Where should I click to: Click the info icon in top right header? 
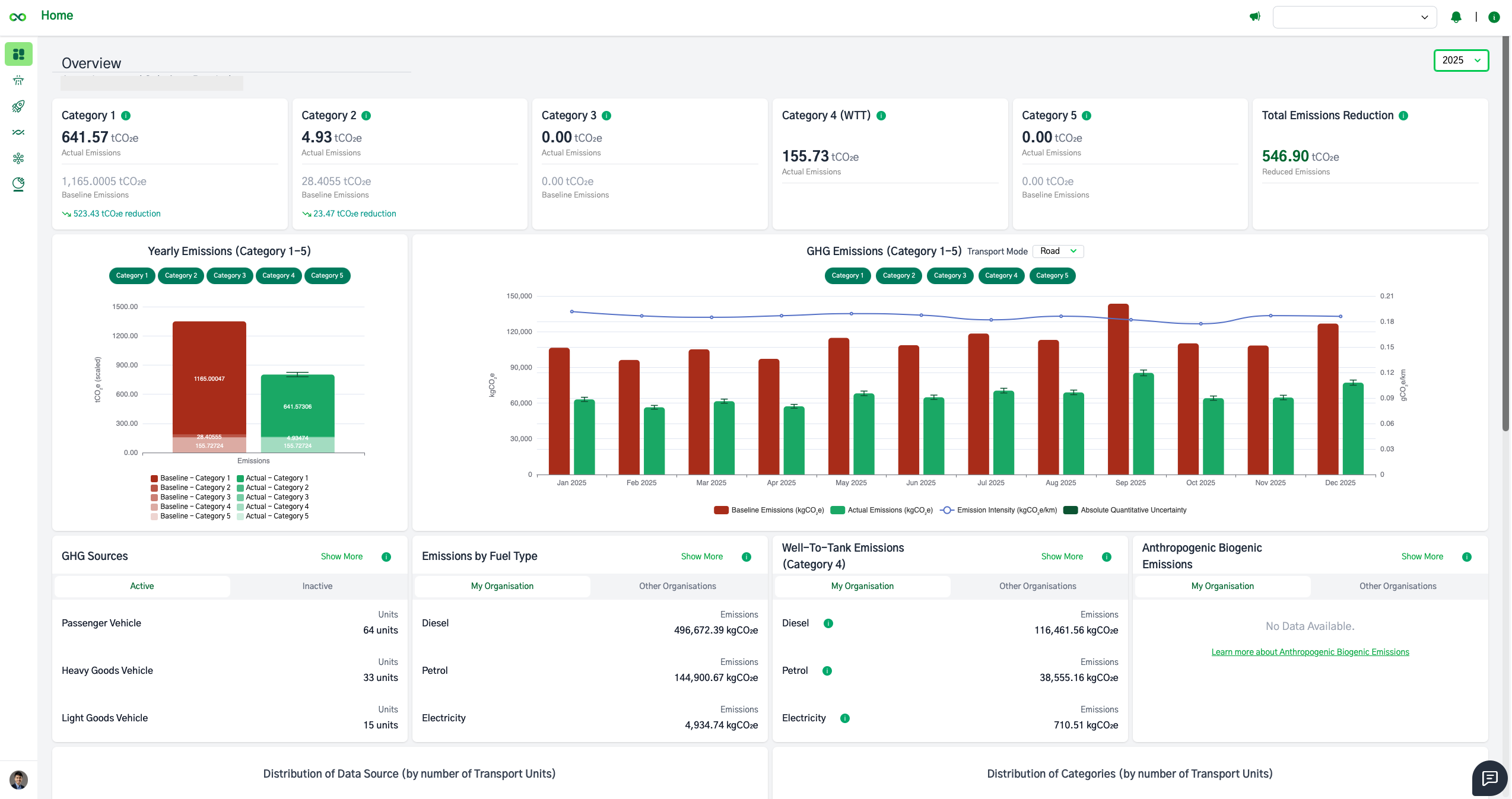pos(1494,17)
